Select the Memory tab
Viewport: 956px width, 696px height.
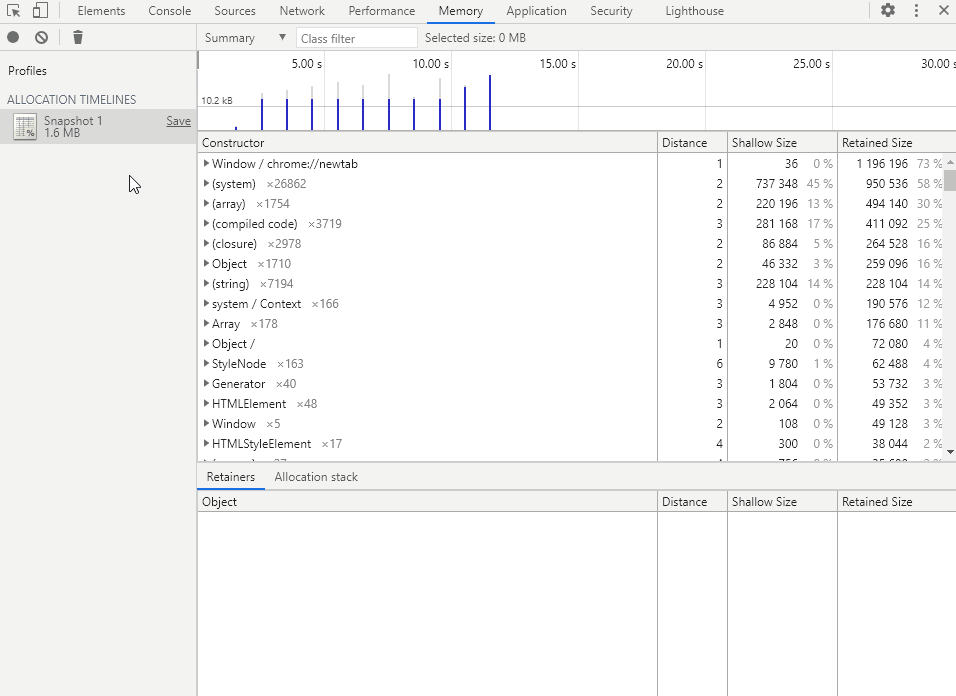[x=460, y=11]
